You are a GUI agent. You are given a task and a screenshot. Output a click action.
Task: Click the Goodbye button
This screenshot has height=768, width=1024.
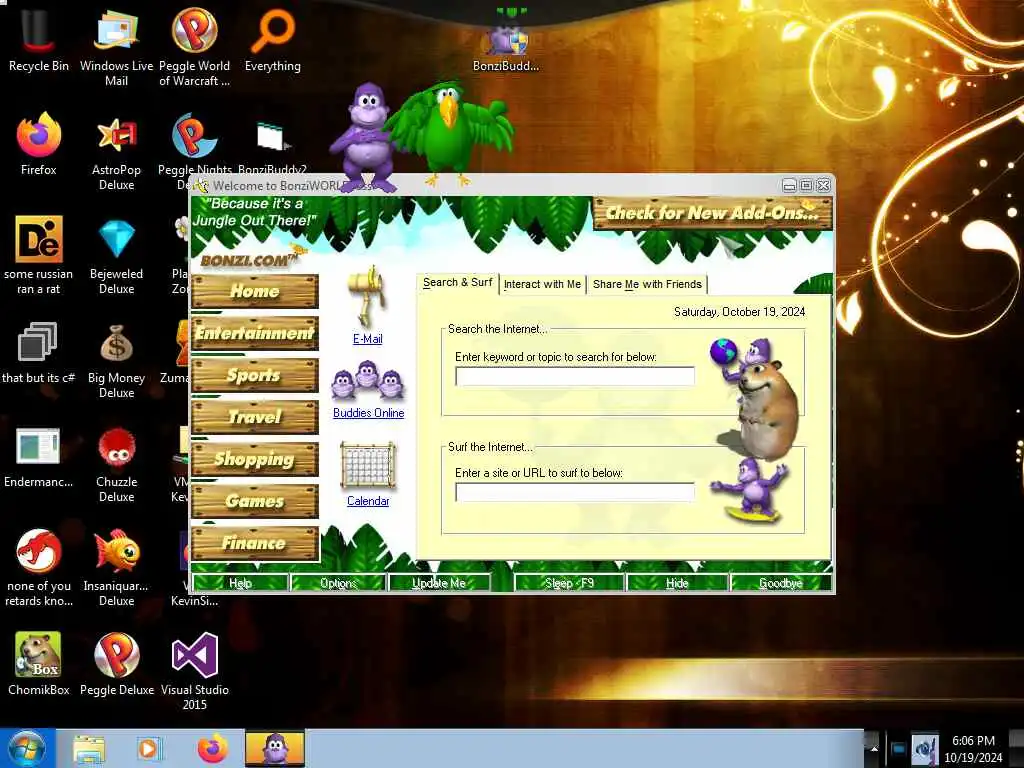coord(780,583)
